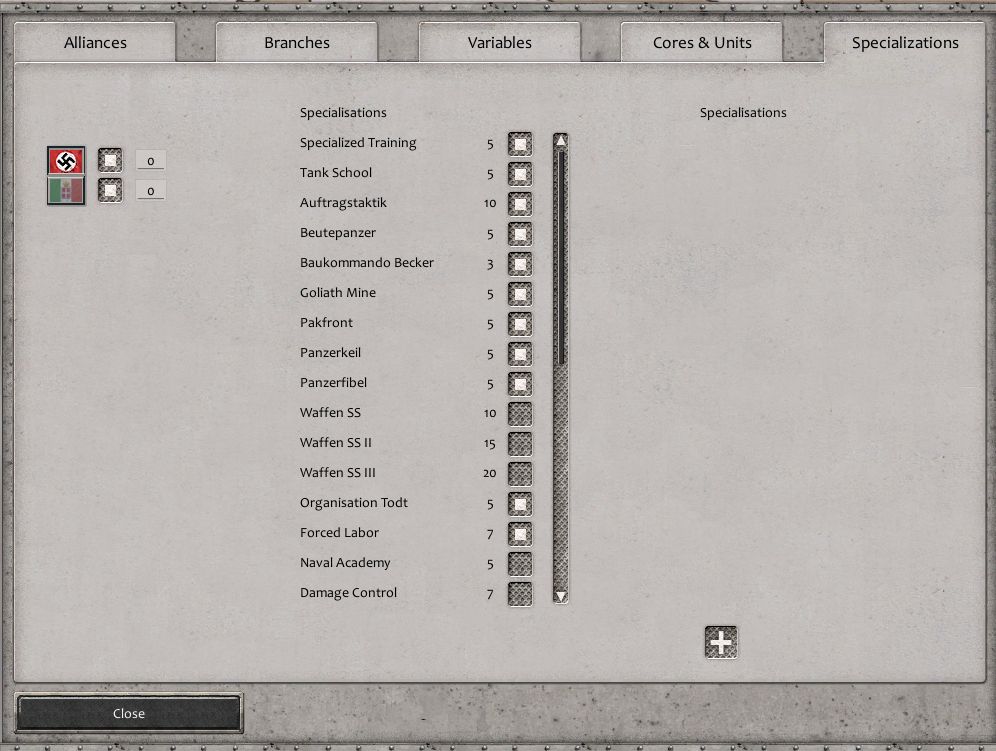Toggle the Goliath Mine checkbox
Screen dimensions: 996x751
(x=520, y=294)
